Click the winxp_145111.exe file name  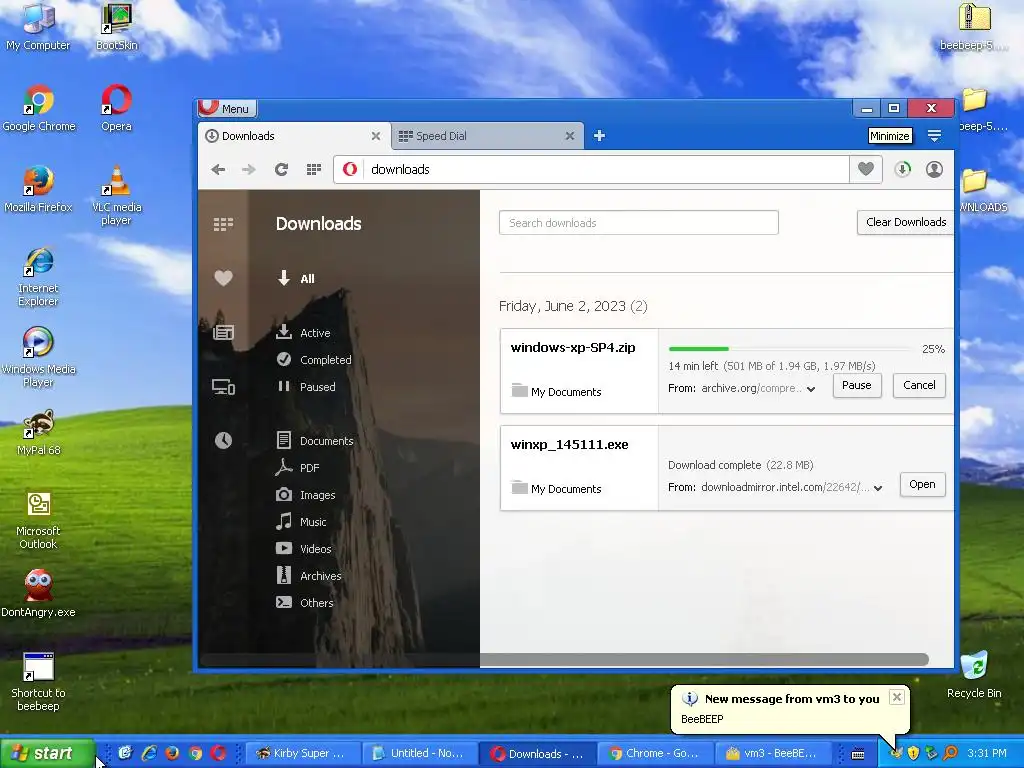[x=569, y=445]
